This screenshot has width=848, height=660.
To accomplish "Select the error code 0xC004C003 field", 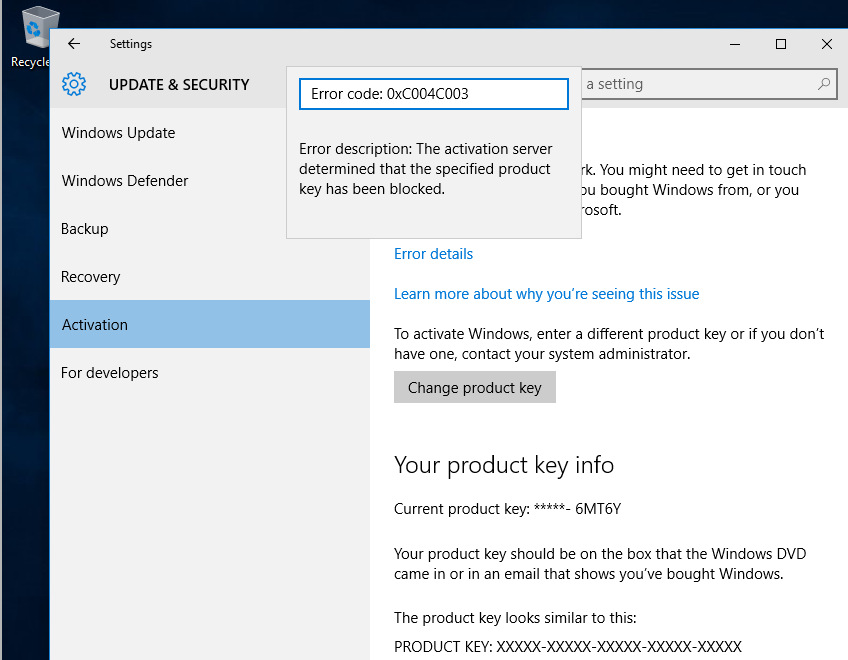I will [433, 94].
